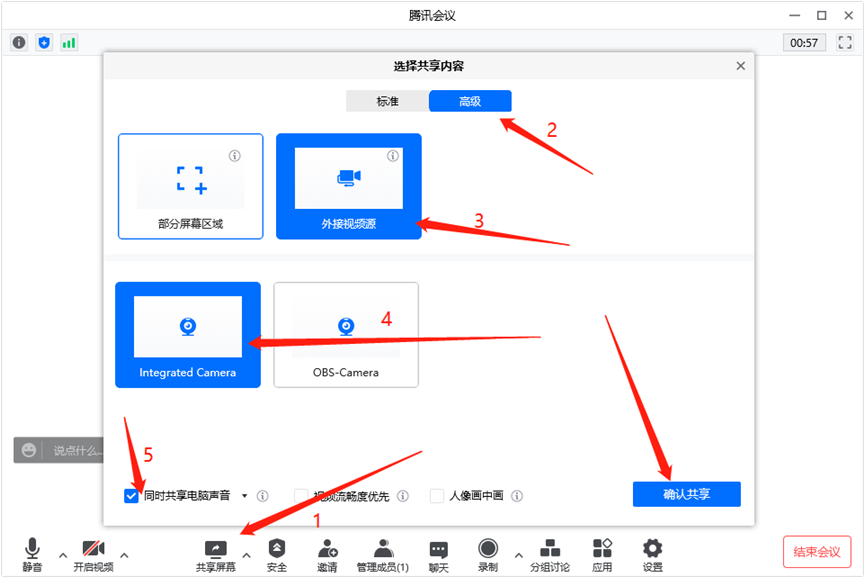
Task: Turn on camera with 开启视频
Action: [x=93, y=555]
